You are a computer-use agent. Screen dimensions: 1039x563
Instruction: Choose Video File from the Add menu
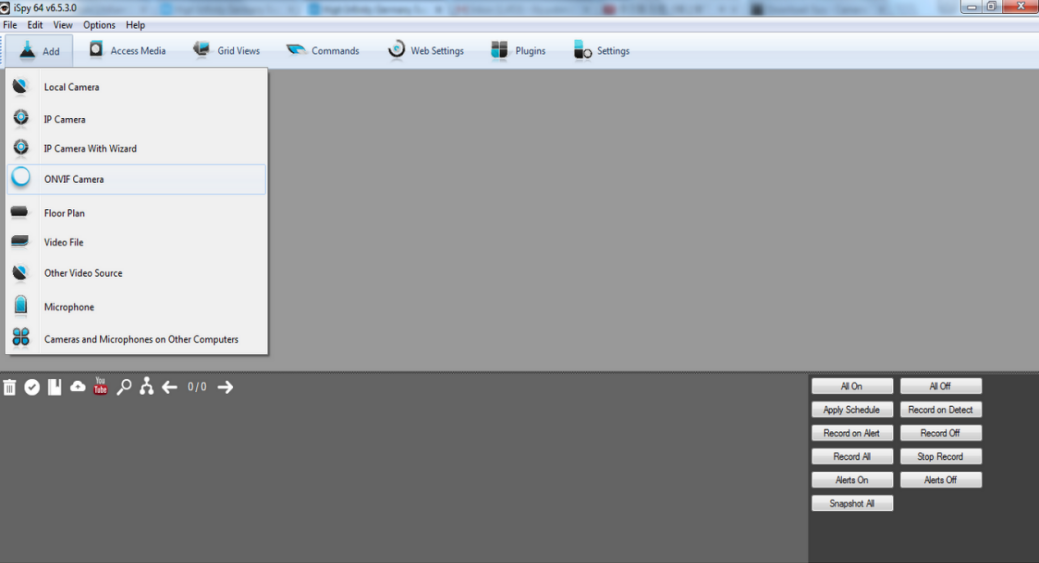coord(137,242)
